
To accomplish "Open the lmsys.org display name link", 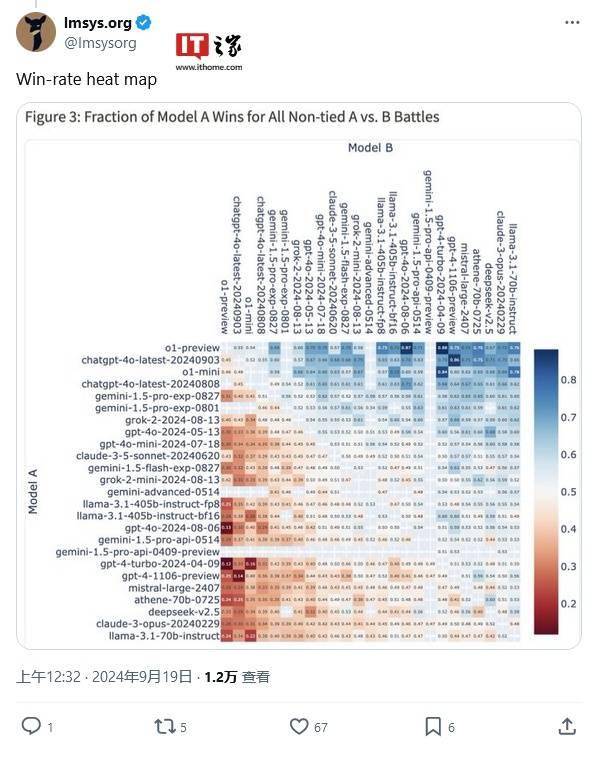I will click(x=97, y=23).
